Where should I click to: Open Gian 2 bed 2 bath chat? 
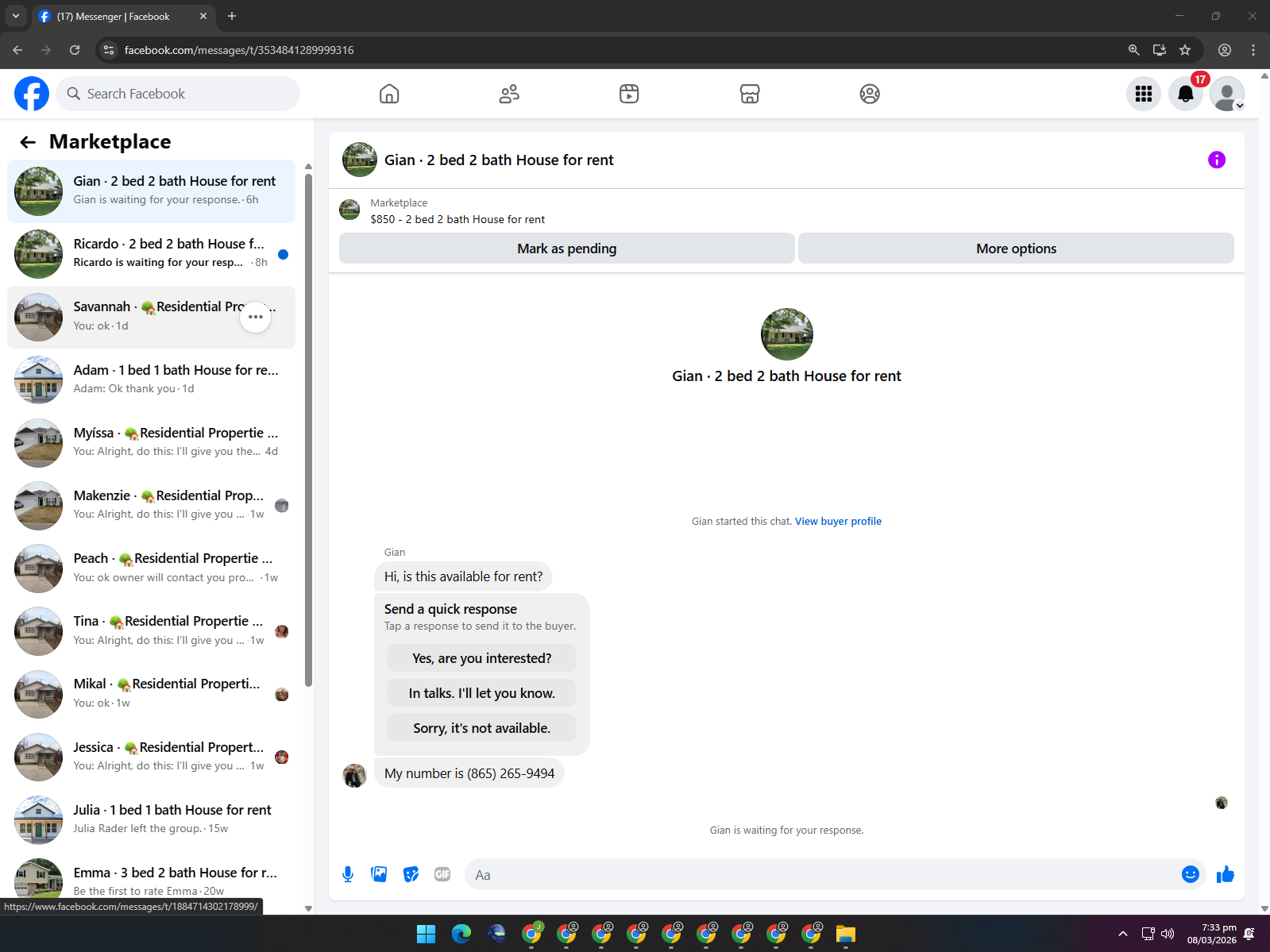(151, 191)
